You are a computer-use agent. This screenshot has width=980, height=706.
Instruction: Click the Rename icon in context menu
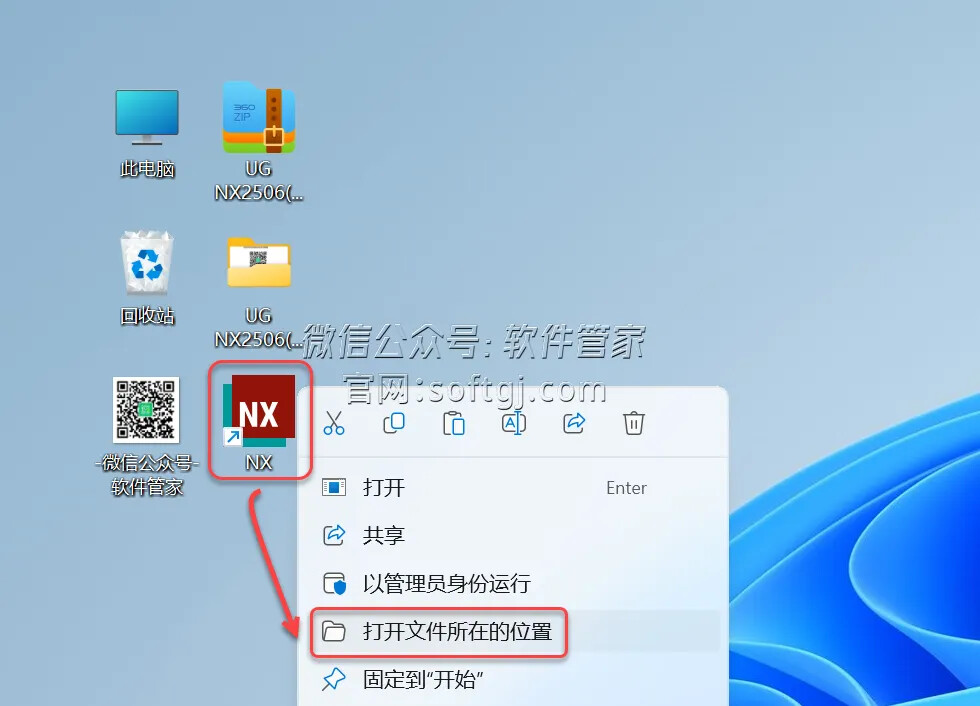[514, 423]
